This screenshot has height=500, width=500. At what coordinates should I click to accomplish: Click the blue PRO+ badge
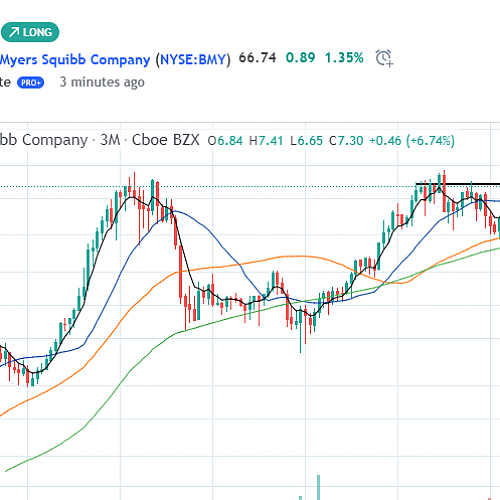30,82
